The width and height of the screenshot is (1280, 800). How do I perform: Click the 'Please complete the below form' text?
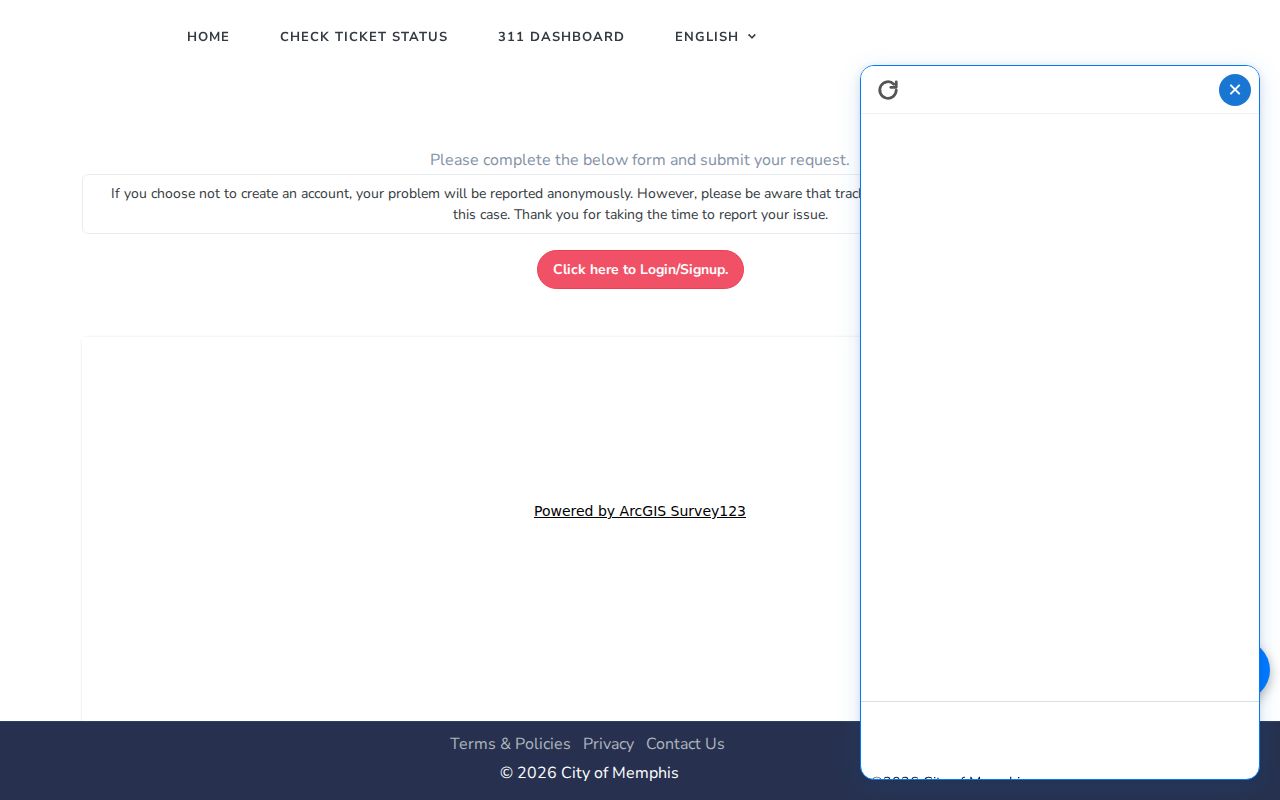click(x=640, y=160)
